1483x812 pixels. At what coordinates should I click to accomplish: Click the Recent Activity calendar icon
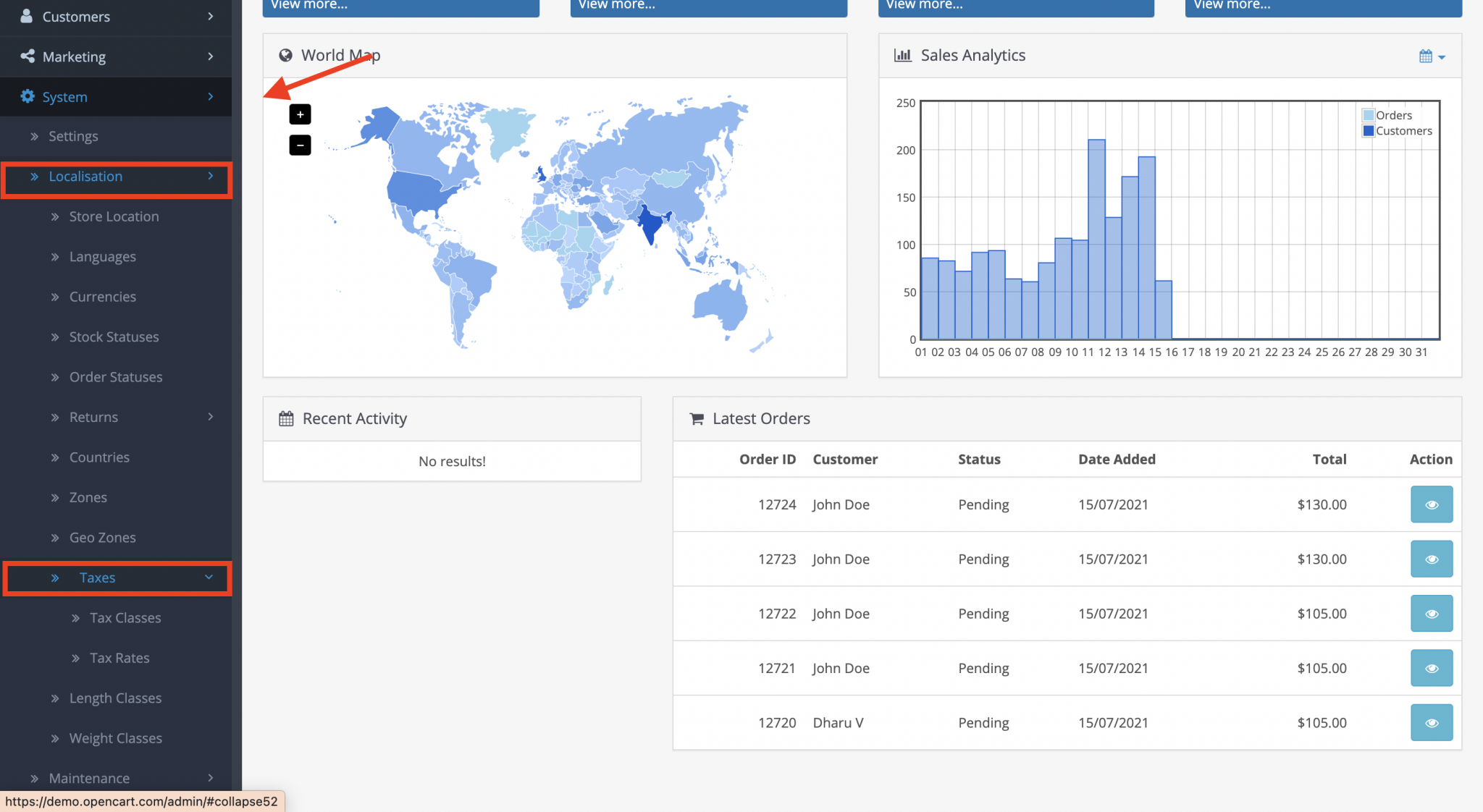point(286,418)
